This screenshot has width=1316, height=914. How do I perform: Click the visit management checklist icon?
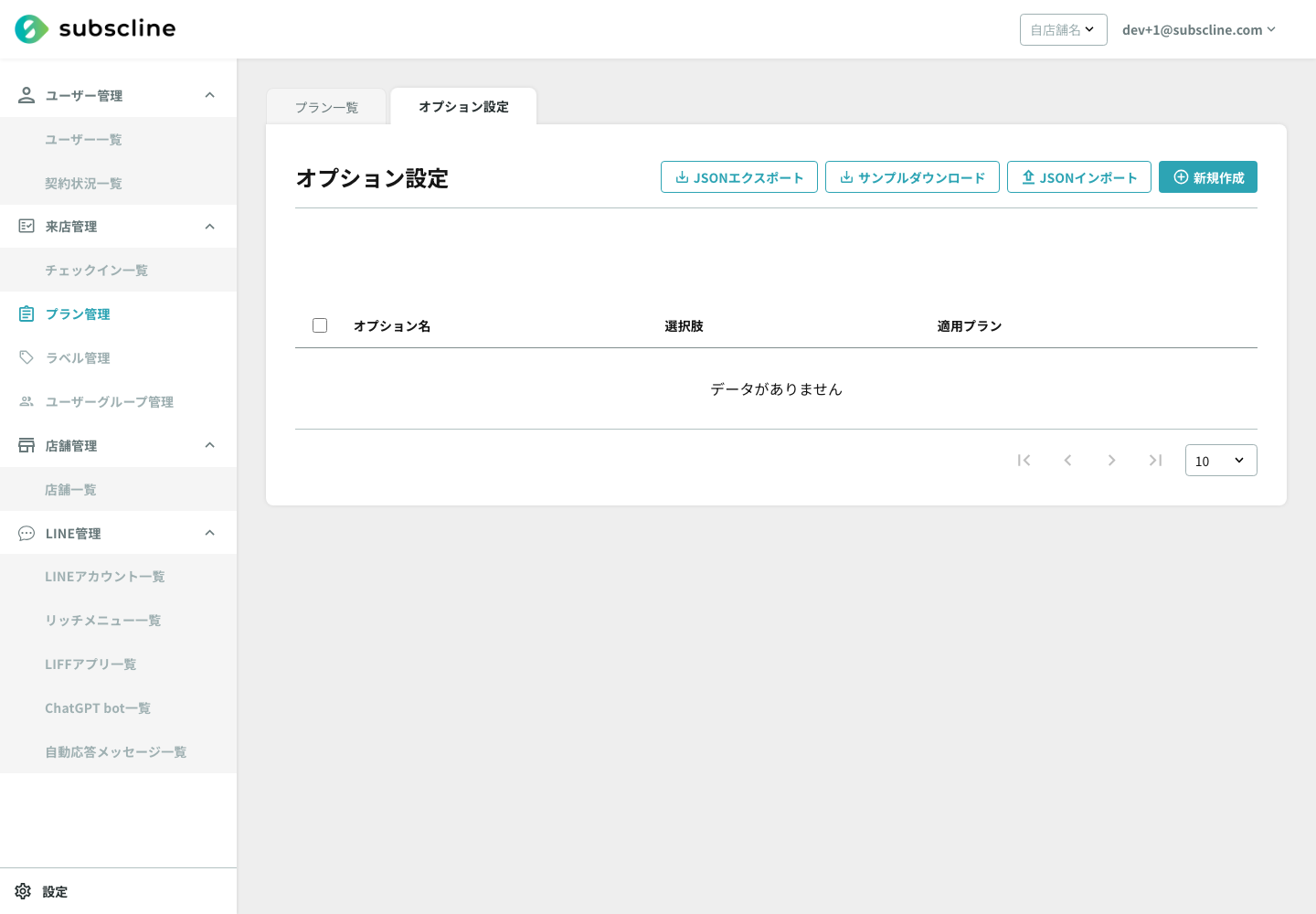pyautogui.click(x=27, y=226)
